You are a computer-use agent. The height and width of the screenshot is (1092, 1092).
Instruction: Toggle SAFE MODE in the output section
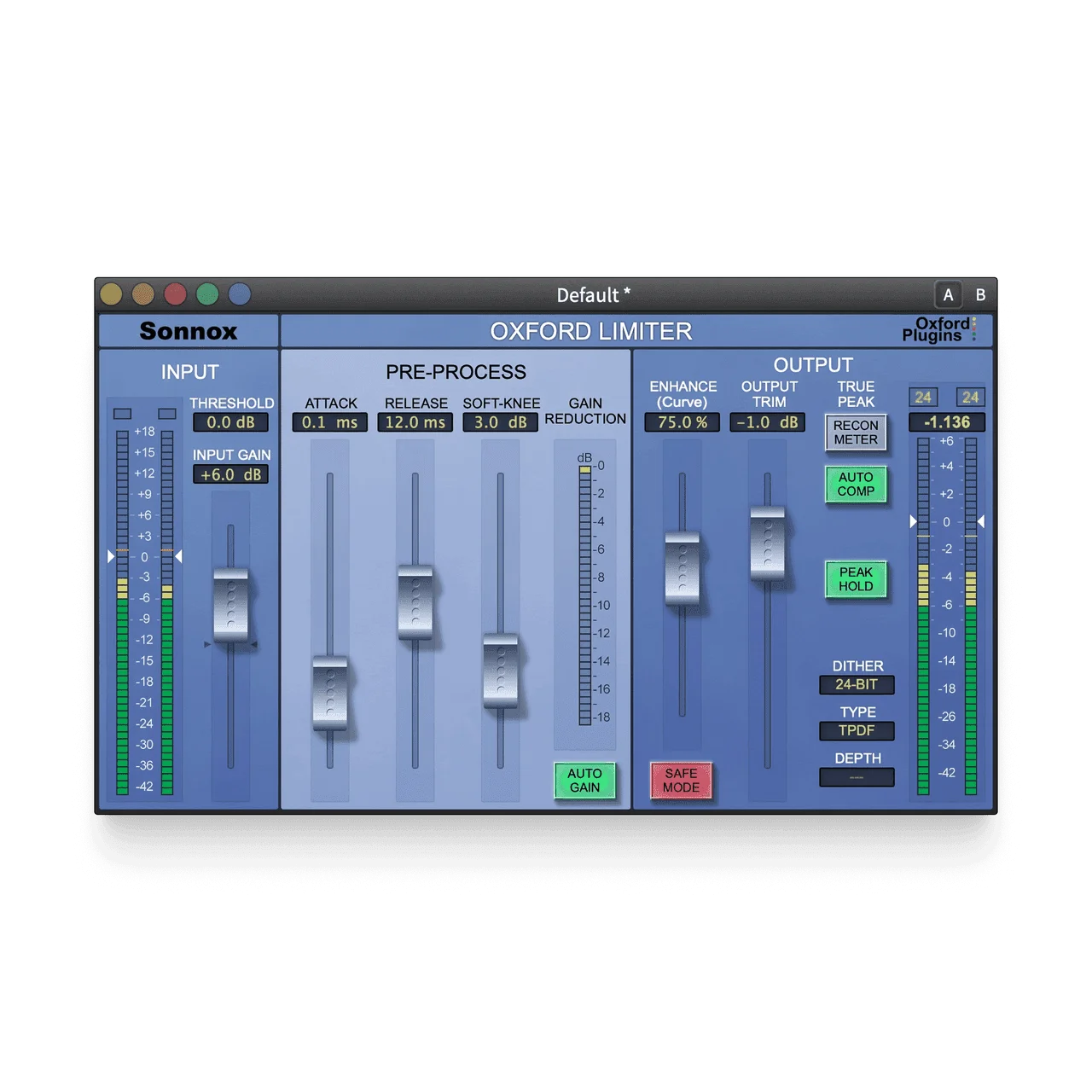click(680, 782)
